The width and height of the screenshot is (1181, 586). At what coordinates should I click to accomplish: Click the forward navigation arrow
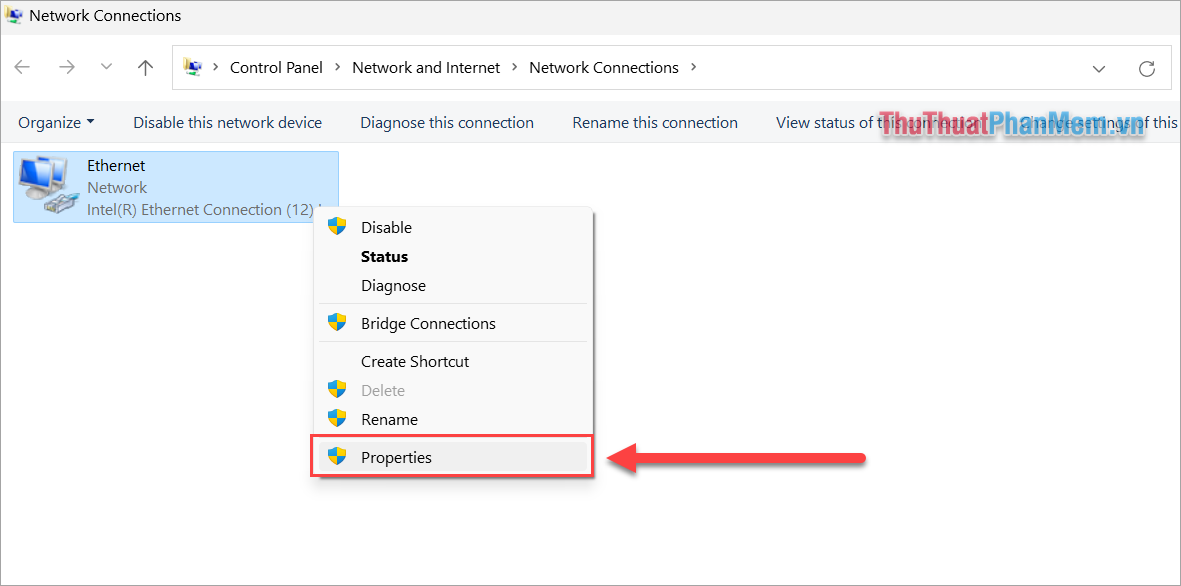click(67, 67)
